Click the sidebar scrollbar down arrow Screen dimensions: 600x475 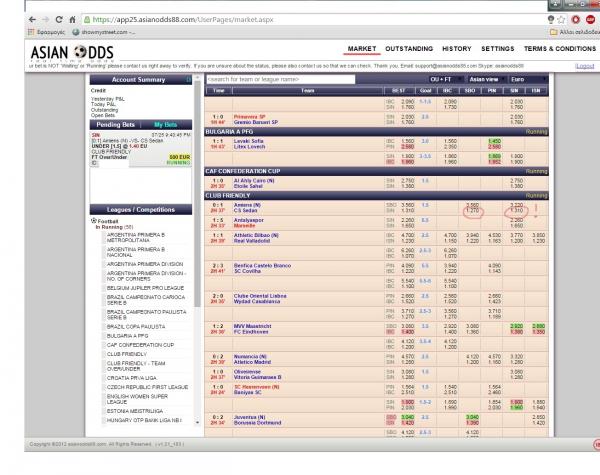point(197,423)
